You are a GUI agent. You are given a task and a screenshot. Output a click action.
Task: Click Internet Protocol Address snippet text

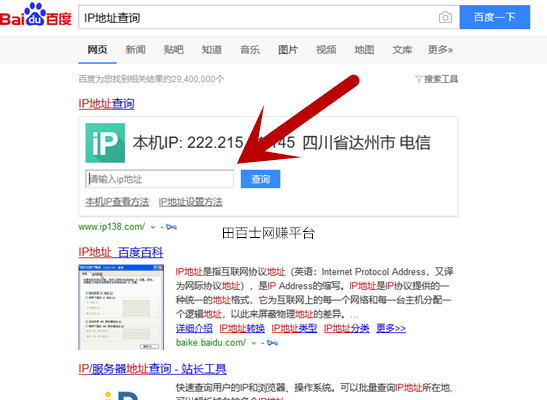373,272
